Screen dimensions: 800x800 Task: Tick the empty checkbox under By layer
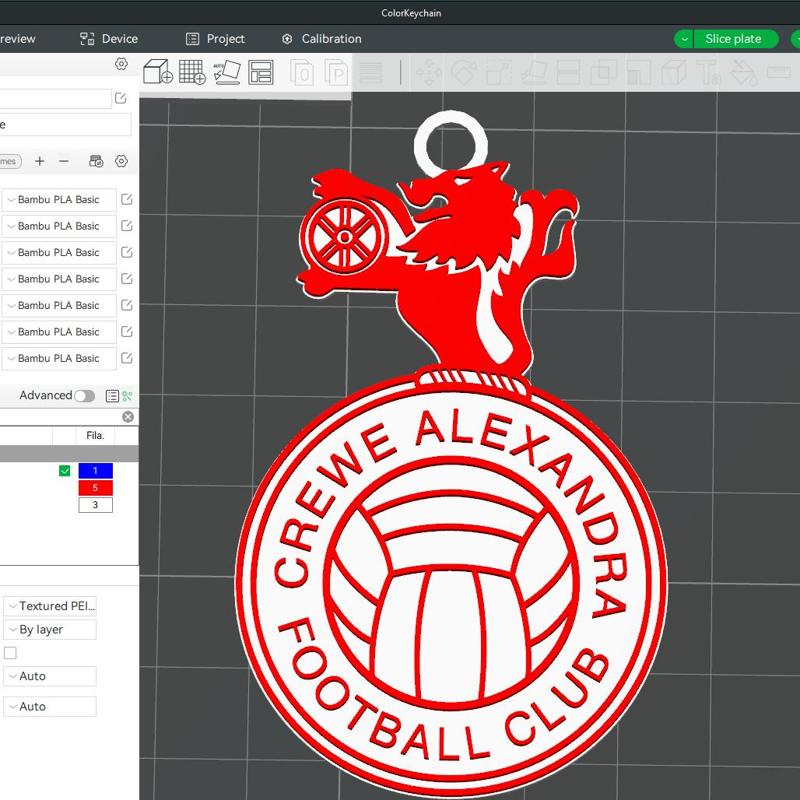[10, 653]
